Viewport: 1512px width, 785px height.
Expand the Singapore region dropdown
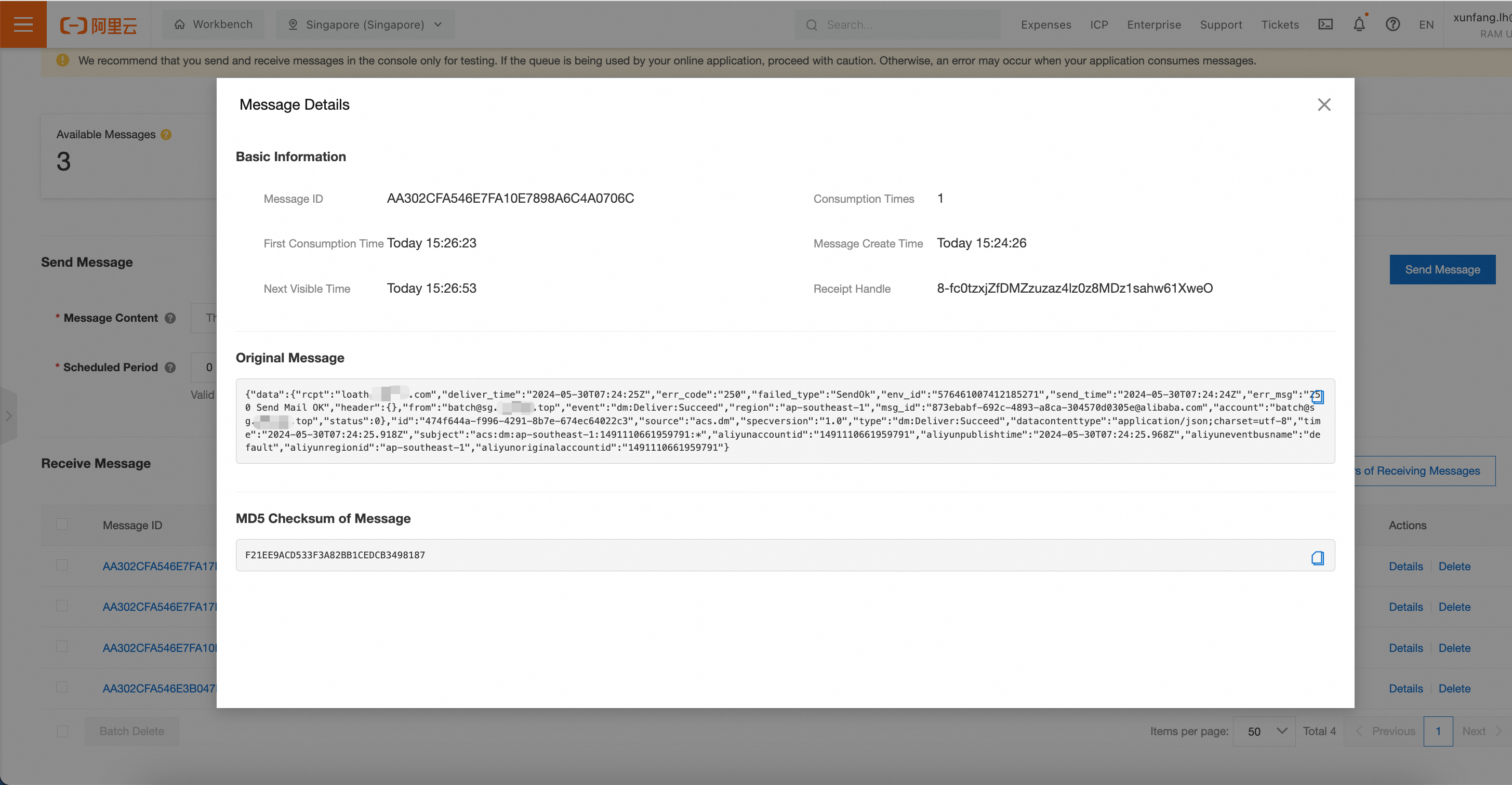[x=365, y=24]
